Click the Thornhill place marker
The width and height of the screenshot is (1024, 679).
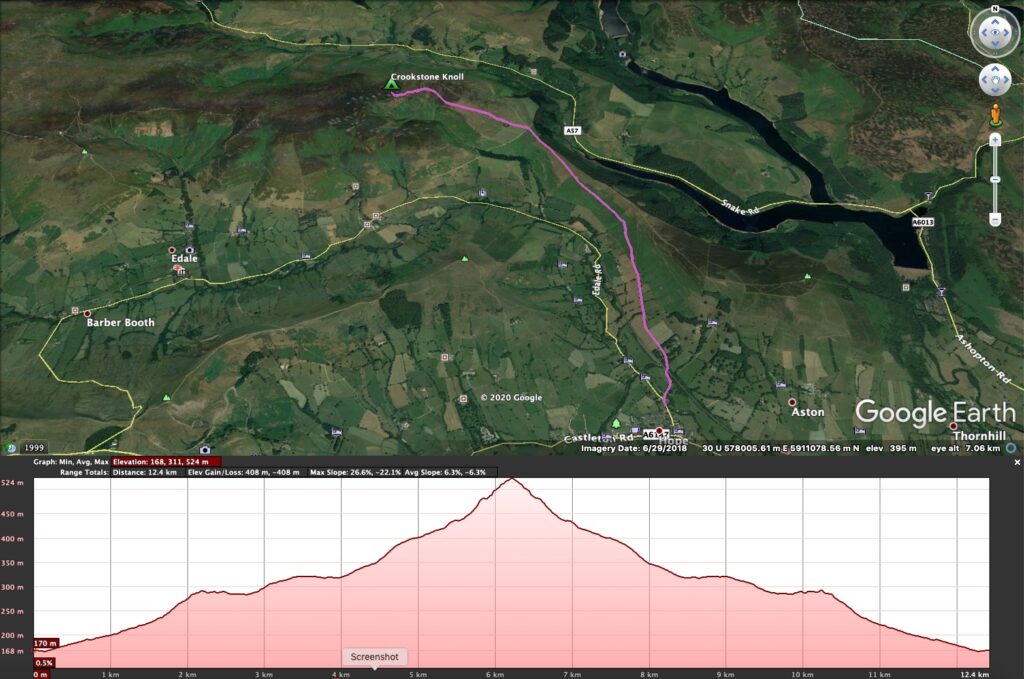pyautogui.click(x=953, y=427)
